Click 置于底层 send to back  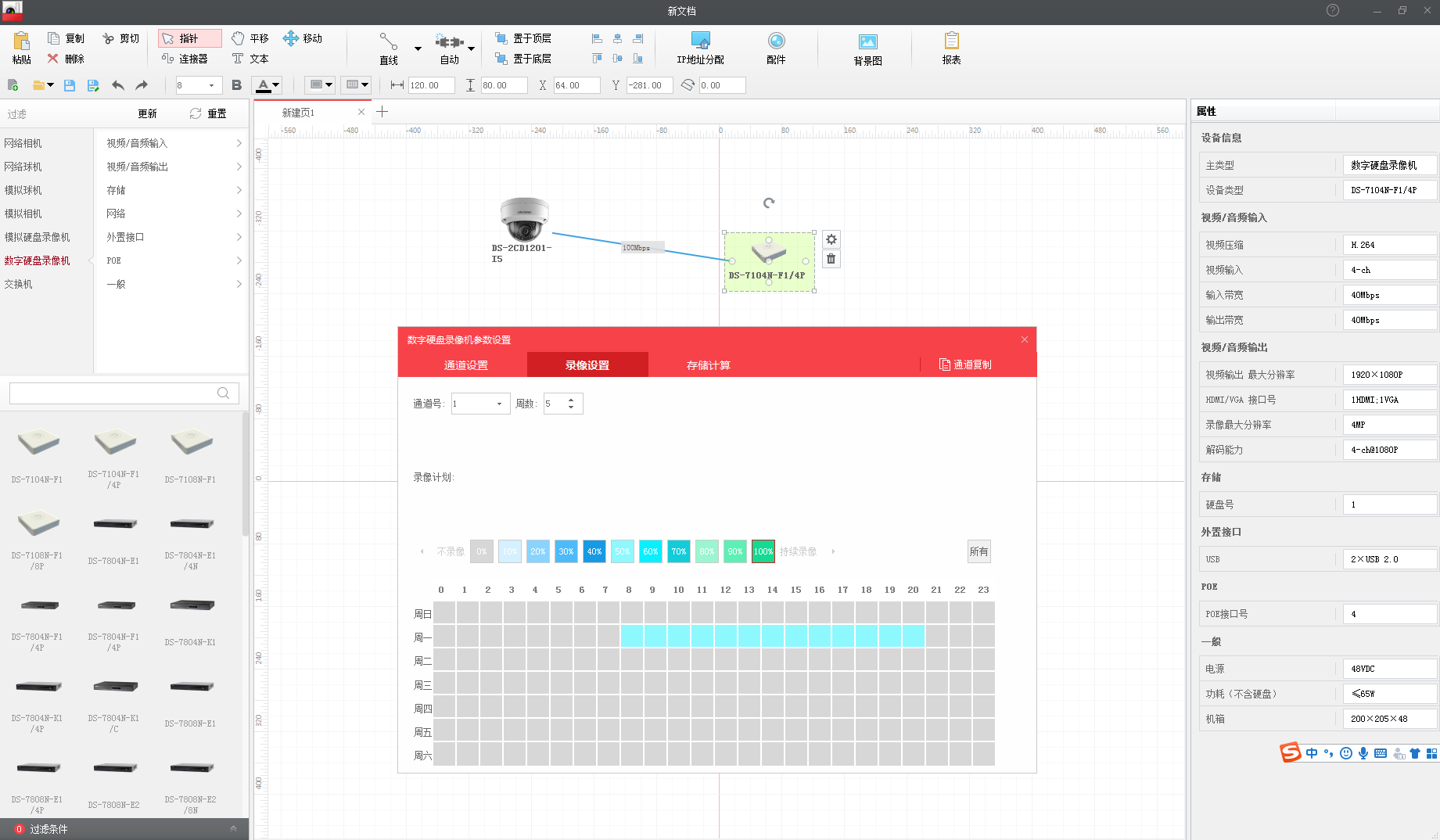point(523,59)
